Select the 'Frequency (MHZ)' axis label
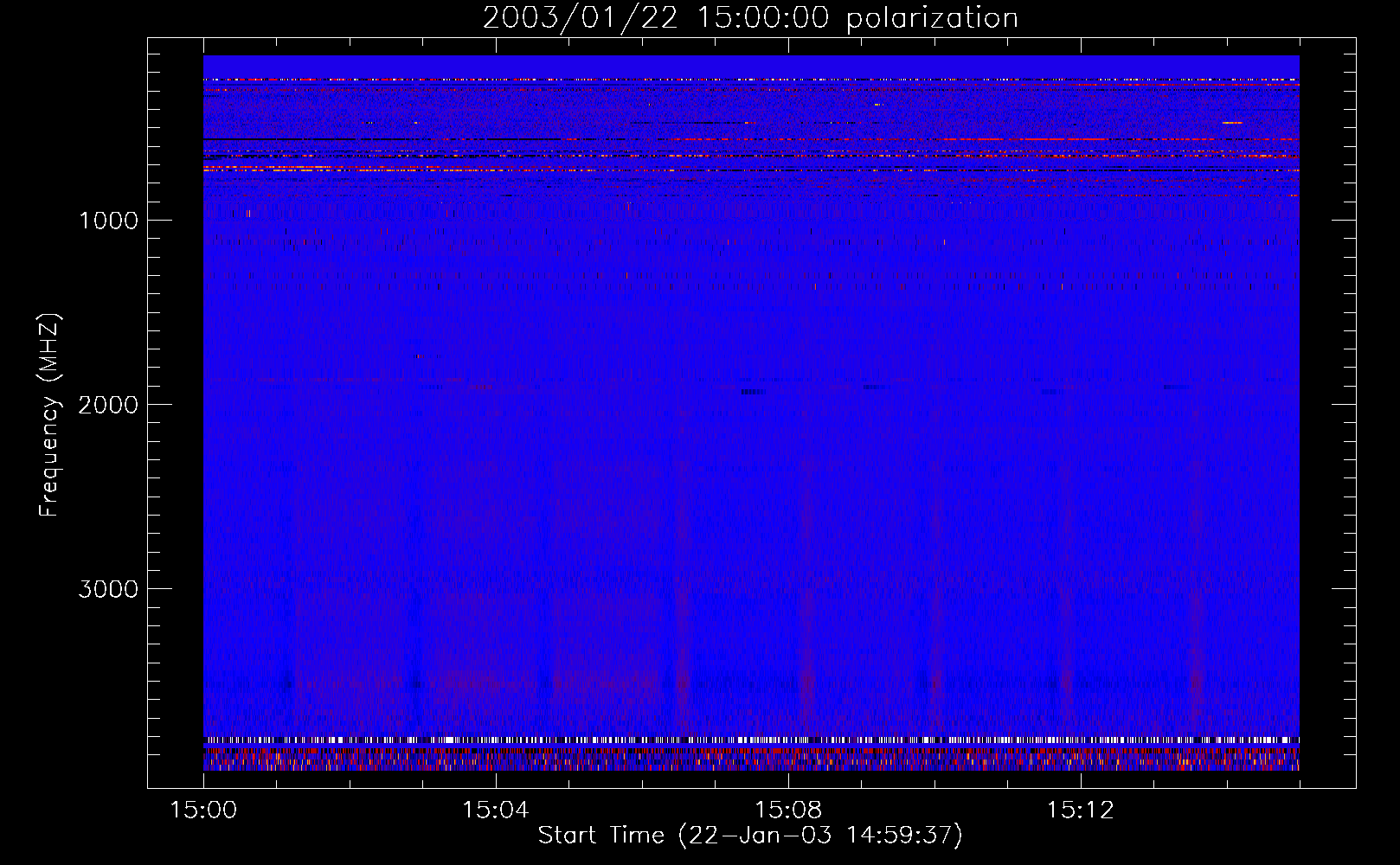Viewport: 1400px width, 865px height. [49, 414]
